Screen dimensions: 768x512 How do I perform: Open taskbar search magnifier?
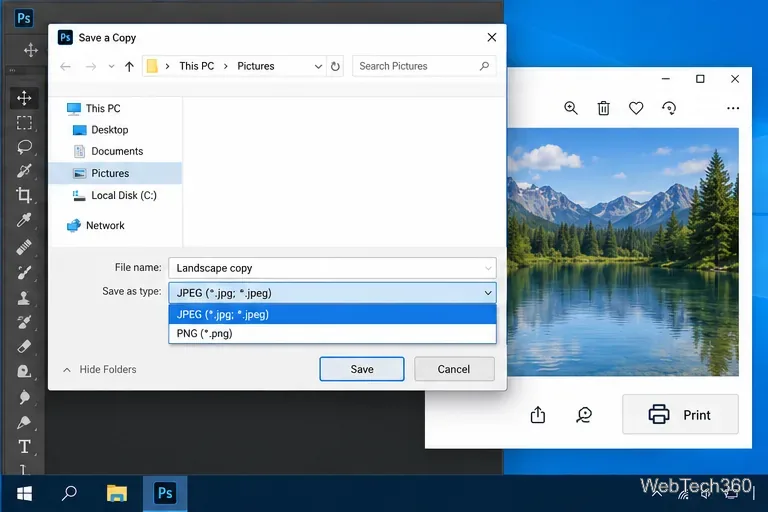[x=69, y=493]
